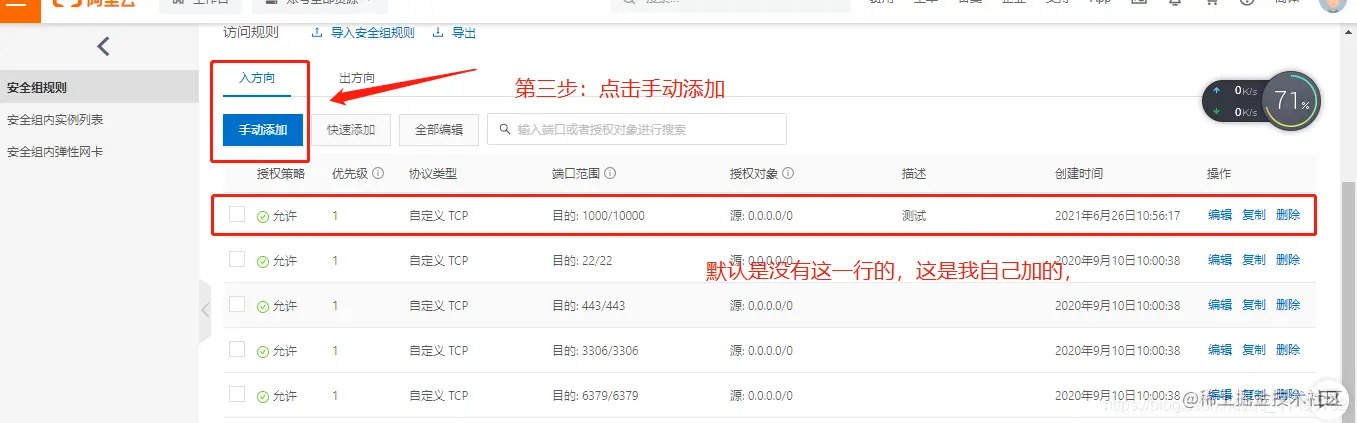Click the 目的: 1000/10000 port cell
The height and width of the screenshot is (423, 1357).
click(598, 215)
